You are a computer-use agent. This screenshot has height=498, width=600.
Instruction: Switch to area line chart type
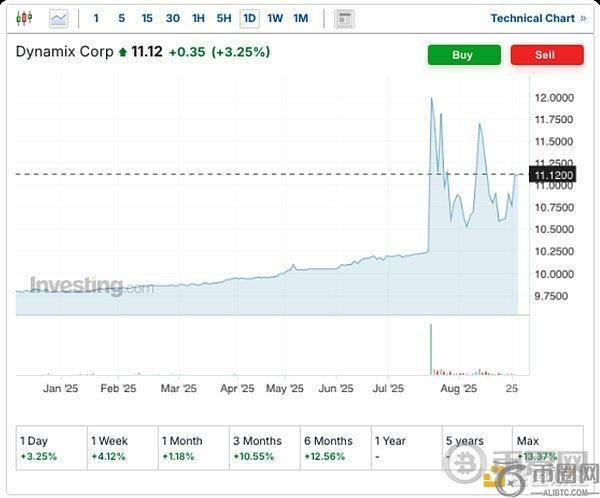(x=59, y=18)
